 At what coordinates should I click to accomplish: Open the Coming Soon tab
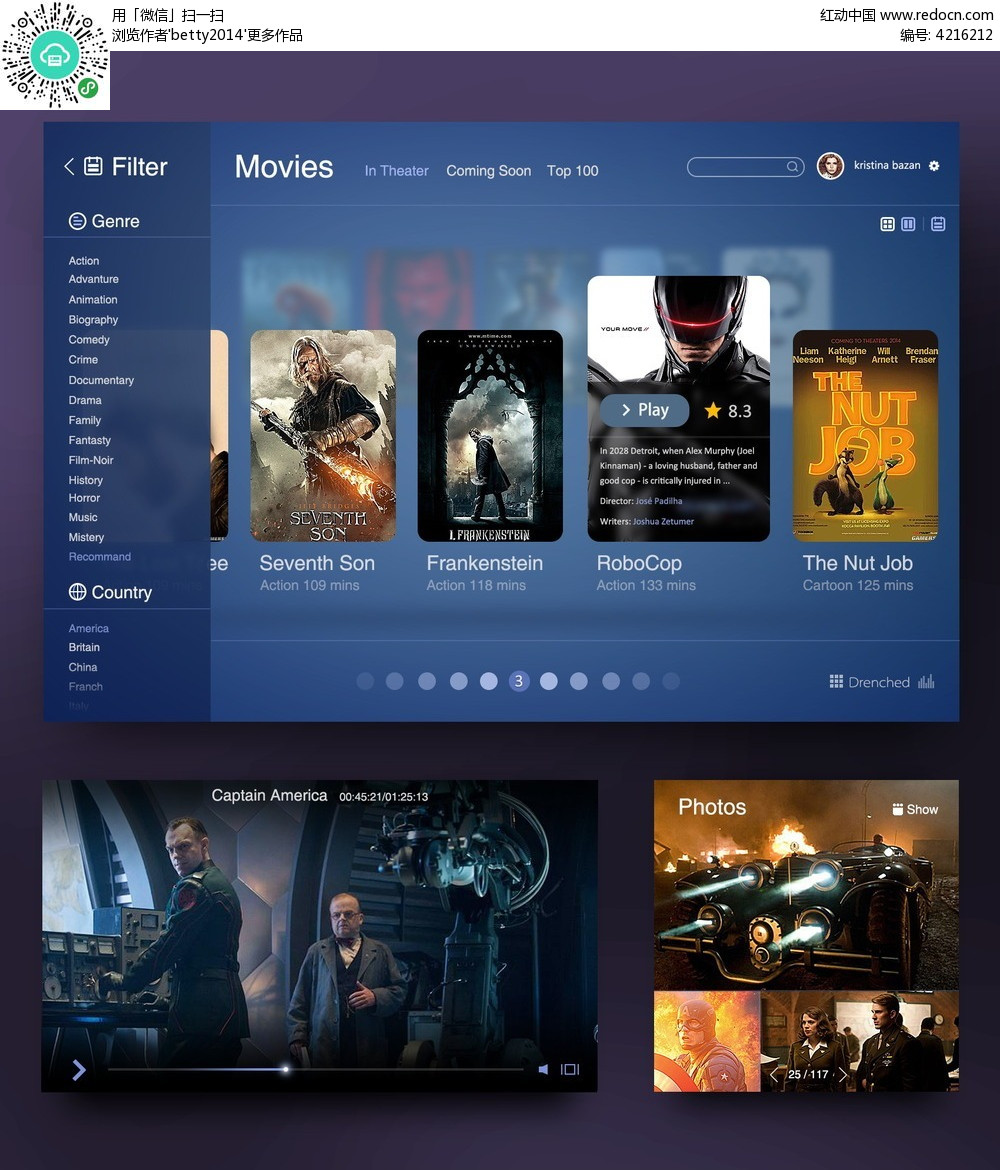click(489, 171)
